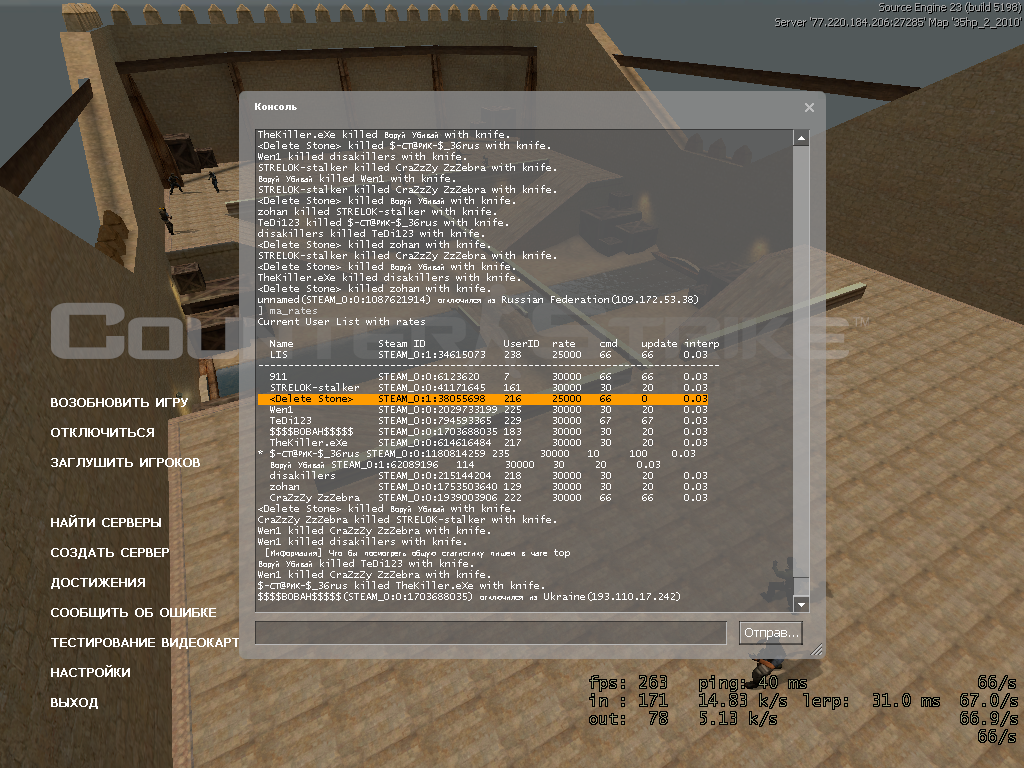Launch ТЕСТИРОВАНИЕ ВИДЕОКАРТ benchmark item
The width and height of the screenshot is (1024, 768).
[x=145, y=643]
